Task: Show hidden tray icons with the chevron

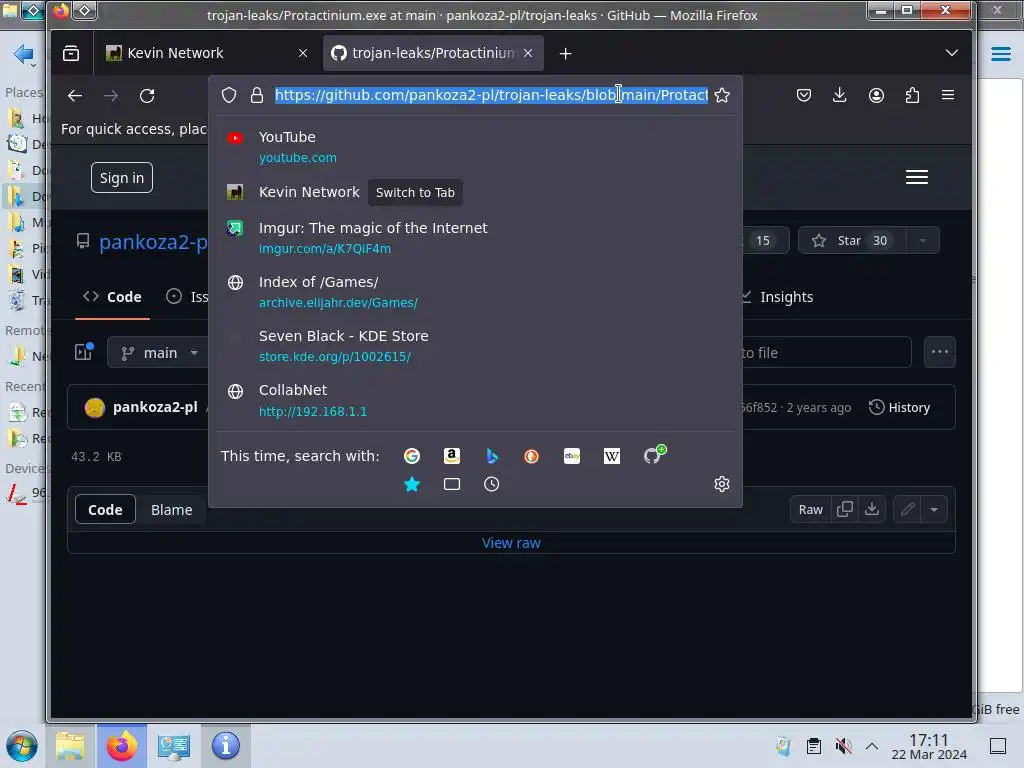Action: [x=872, y=746]
